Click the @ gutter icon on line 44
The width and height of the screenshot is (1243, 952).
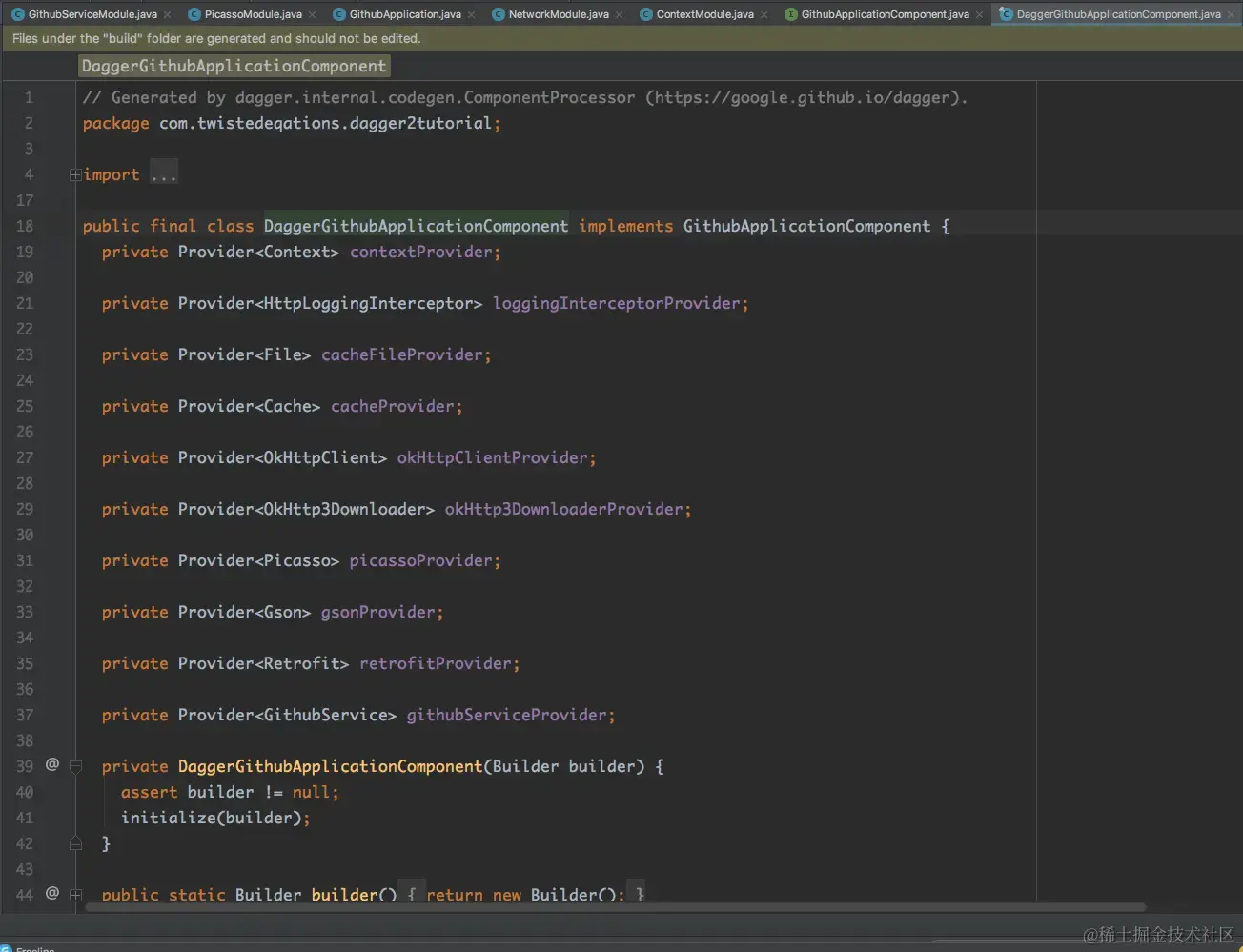[52, 893]
